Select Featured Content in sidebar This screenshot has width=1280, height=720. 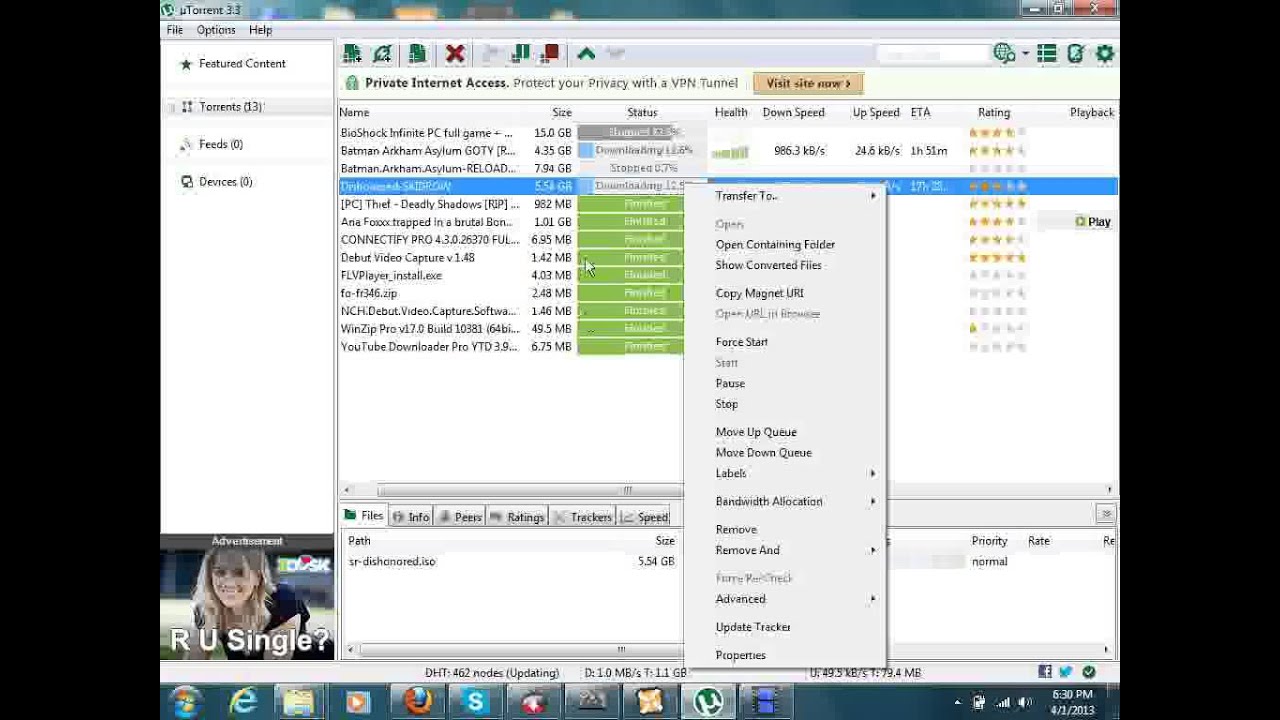(242, 64)
